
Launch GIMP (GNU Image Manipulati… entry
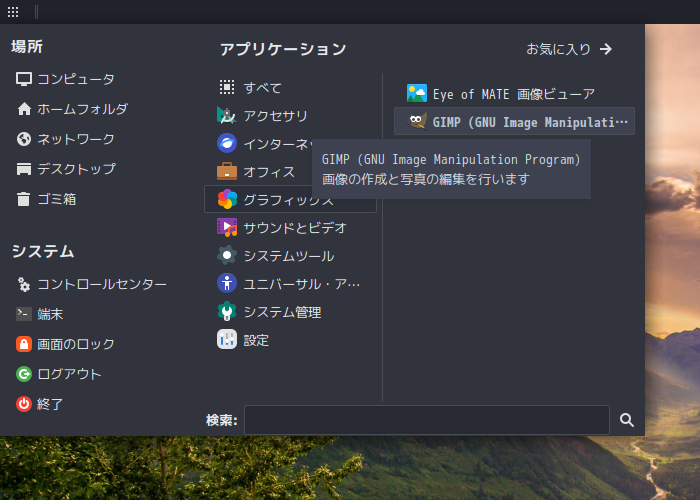[x=514, y=121]
